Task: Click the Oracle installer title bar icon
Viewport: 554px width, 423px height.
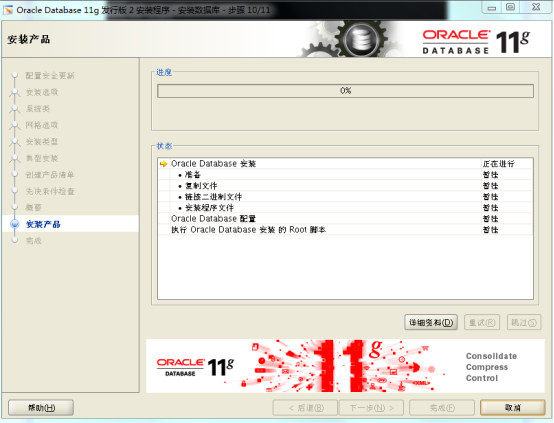Action: pyautogui.click(x=8, y=10)
